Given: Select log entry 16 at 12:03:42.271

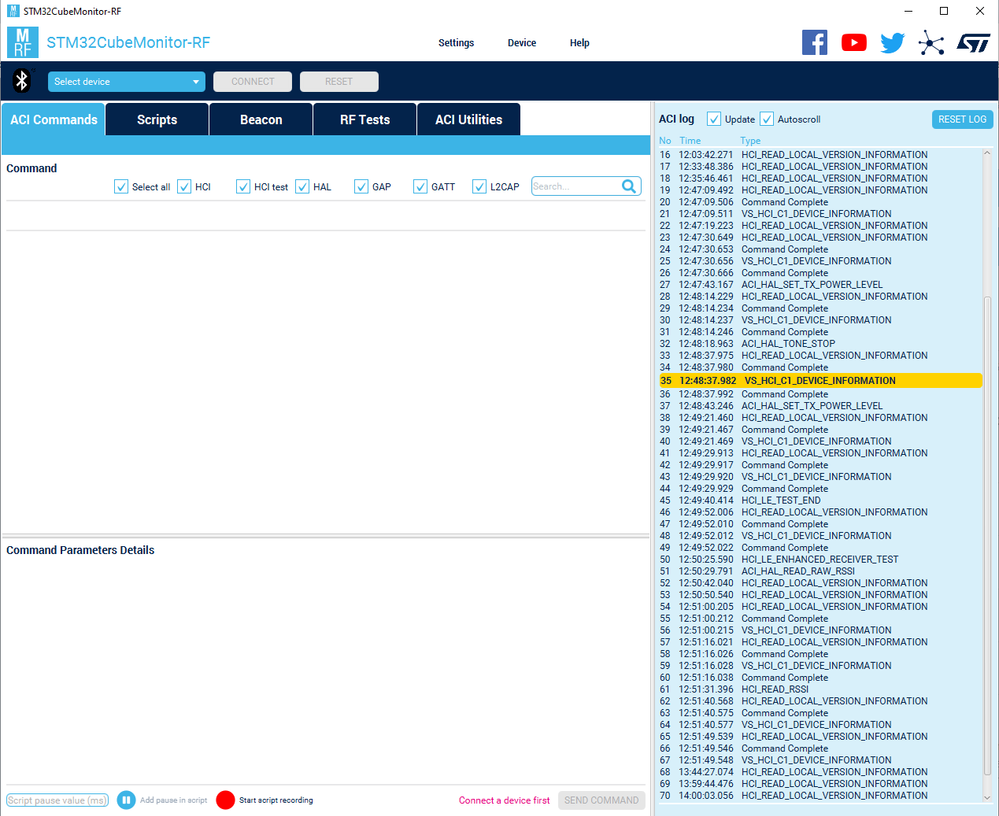Looking at the screenshot, I should pos(821,155).
